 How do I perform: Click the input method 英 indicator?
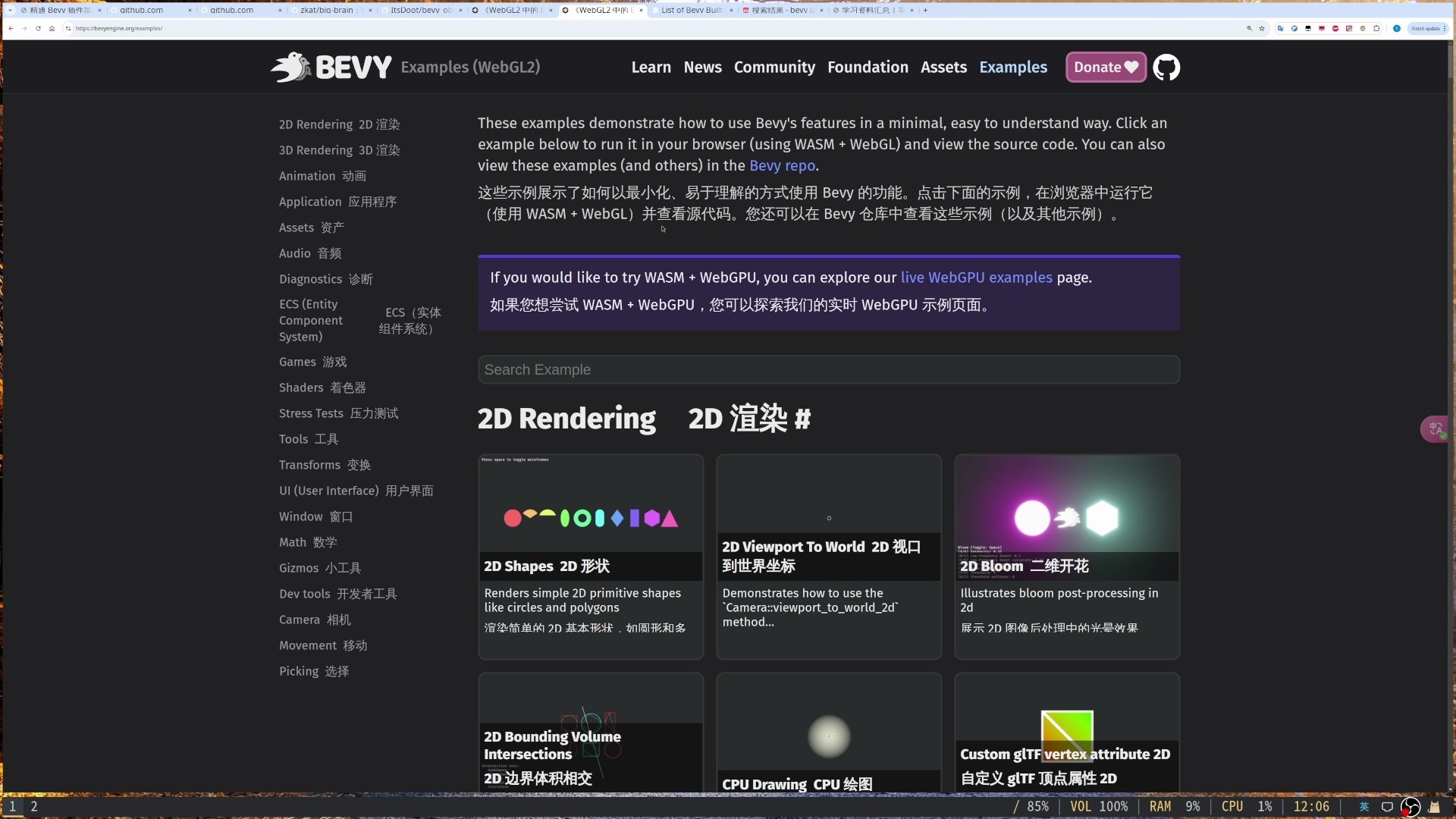1363,807
